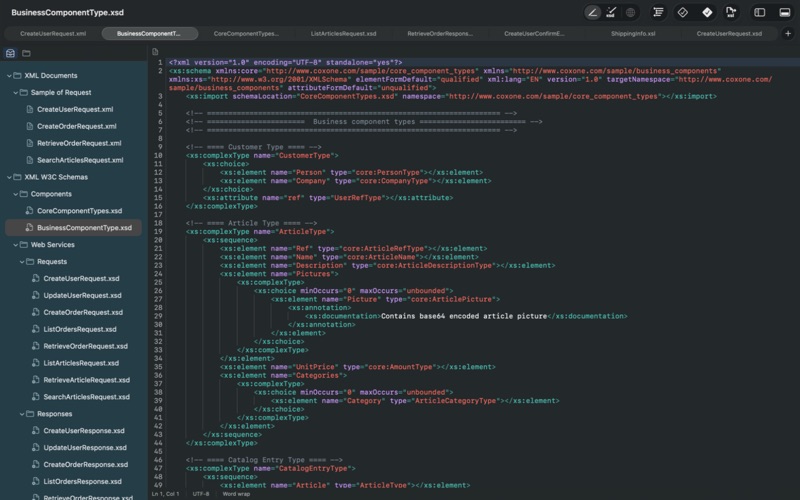Click the Ln 1, Col 1 status indicator

[165, 494]
